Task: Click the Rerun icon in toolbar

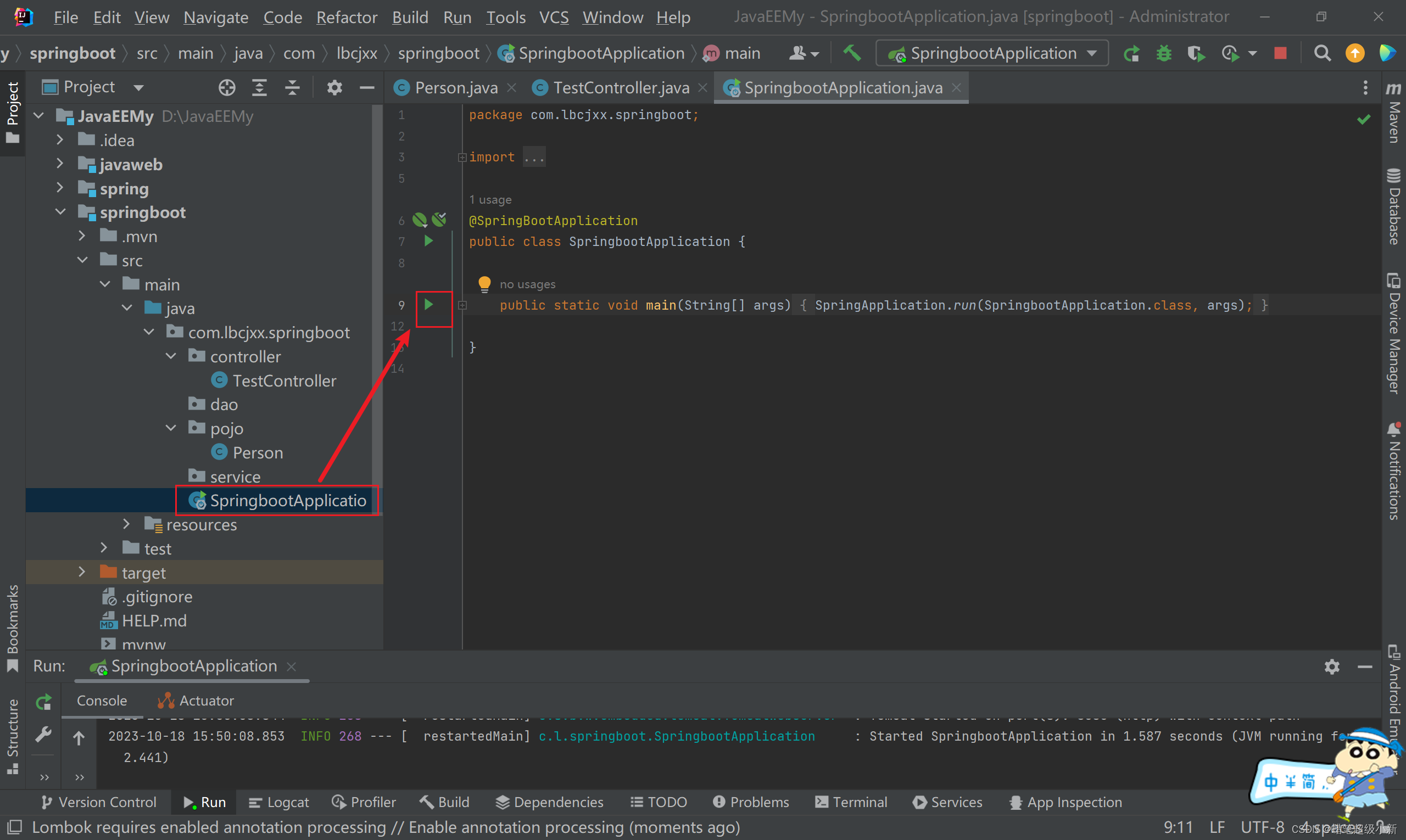Action: (1132, 54)
